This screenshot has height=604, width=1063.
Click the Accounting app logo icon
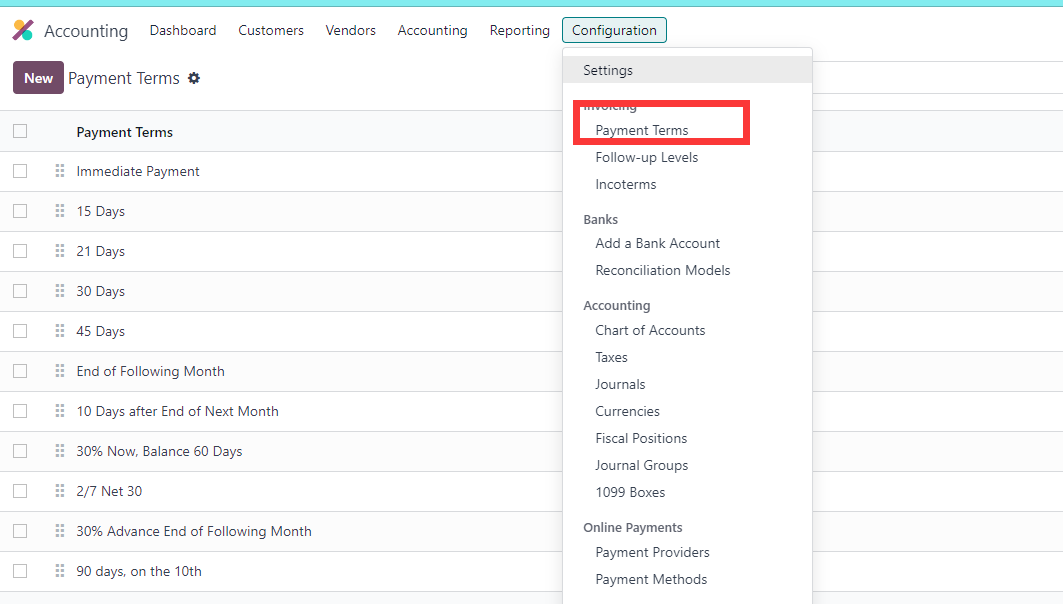point(23,30)
